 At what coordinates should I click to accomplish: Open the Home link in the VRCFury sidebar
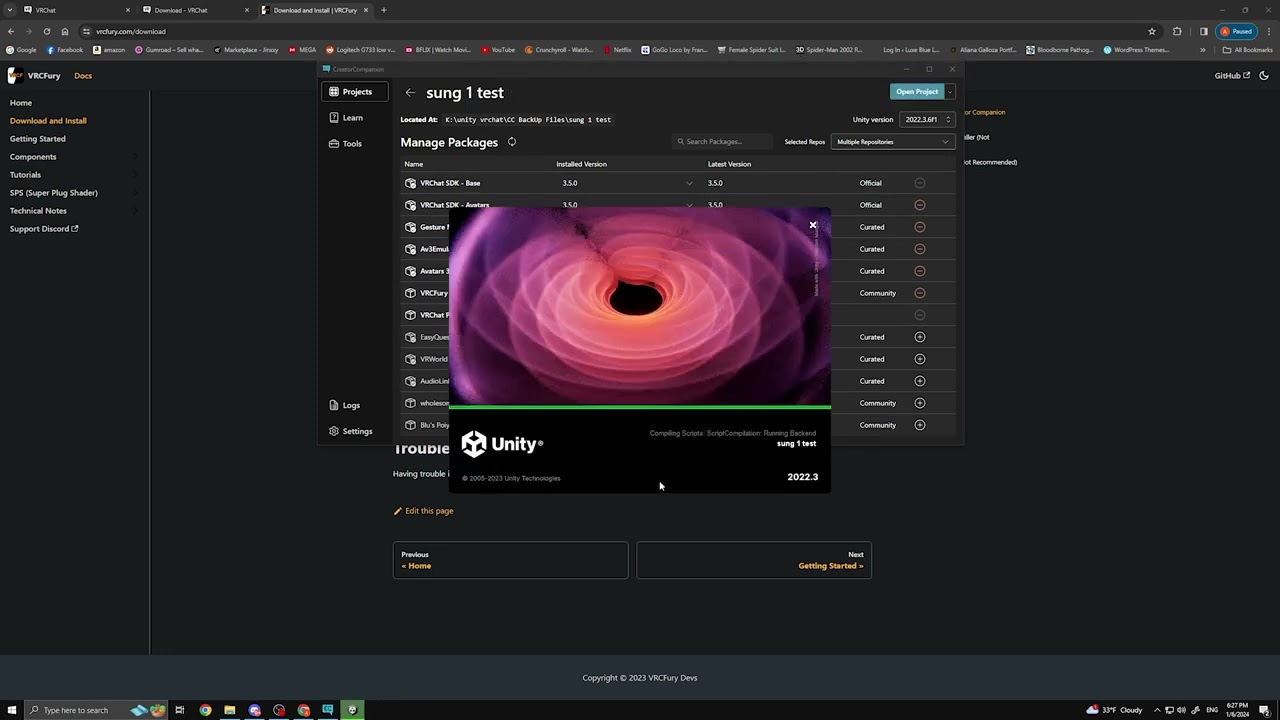pos(21,103)
